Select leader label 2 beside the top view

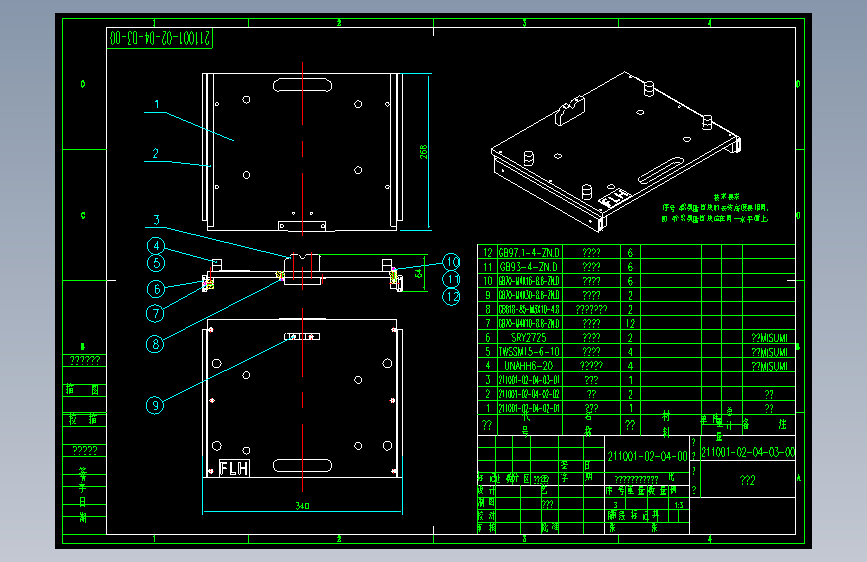coord(155,153)
